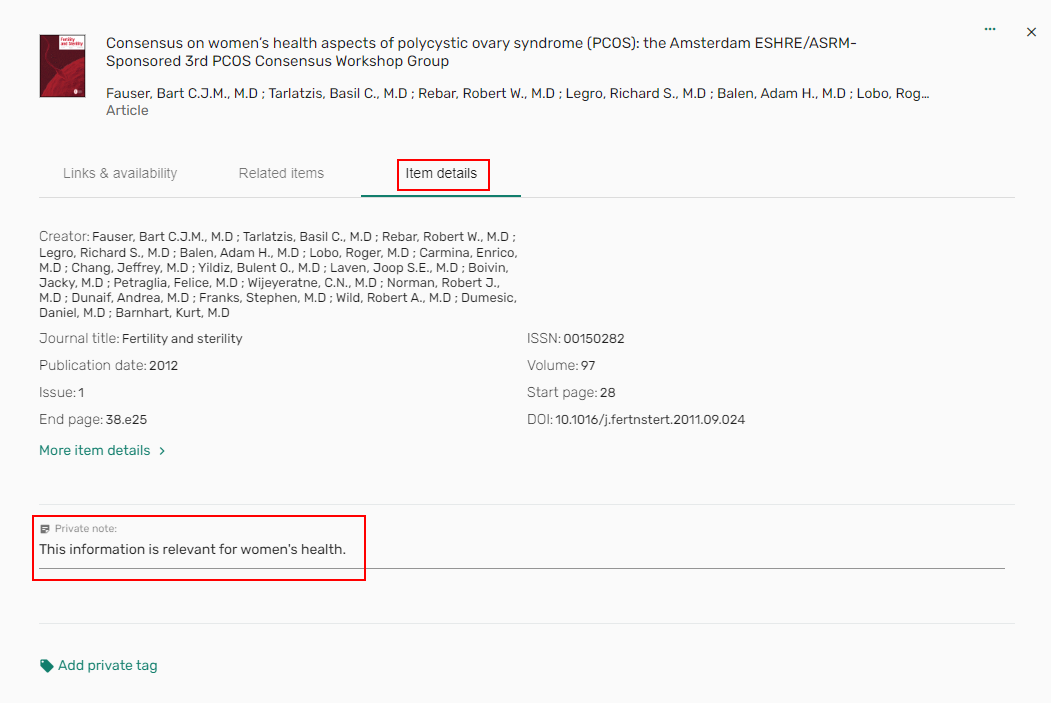The width and height of the screenshot is (1051, 703).
Task: Expand More item details link
Action: (x=95, y=451)
